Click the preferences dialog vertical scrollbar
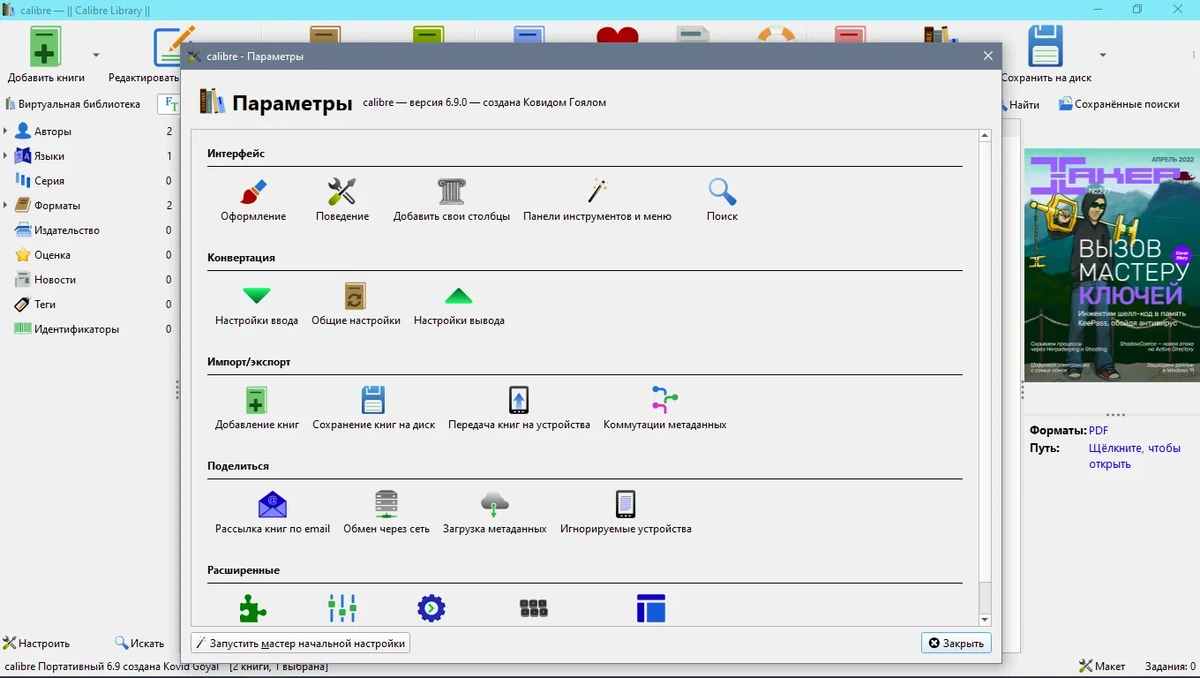Viewport: 1200px width, 678px height. (985, 378)
